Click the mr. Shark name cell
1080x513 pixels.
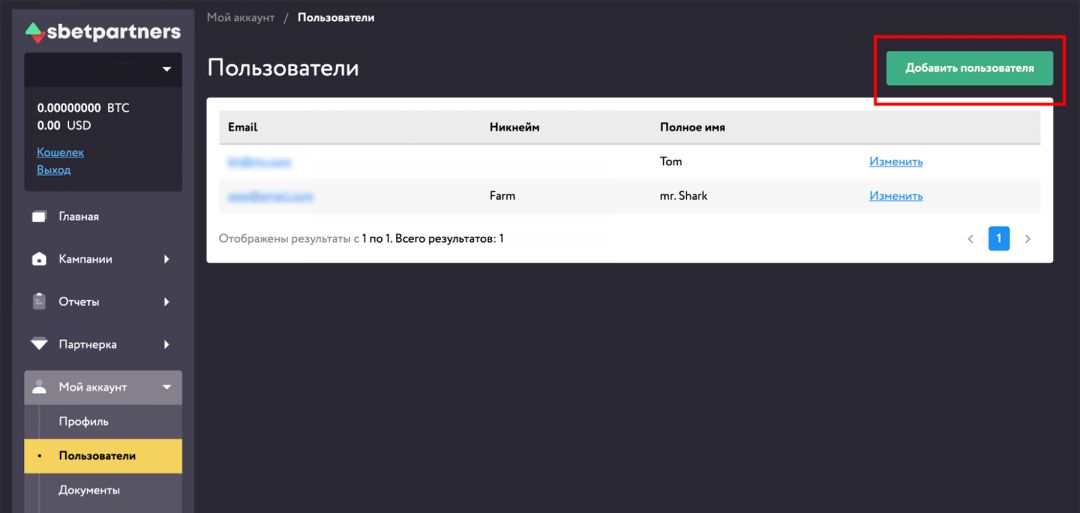[683, 196]
